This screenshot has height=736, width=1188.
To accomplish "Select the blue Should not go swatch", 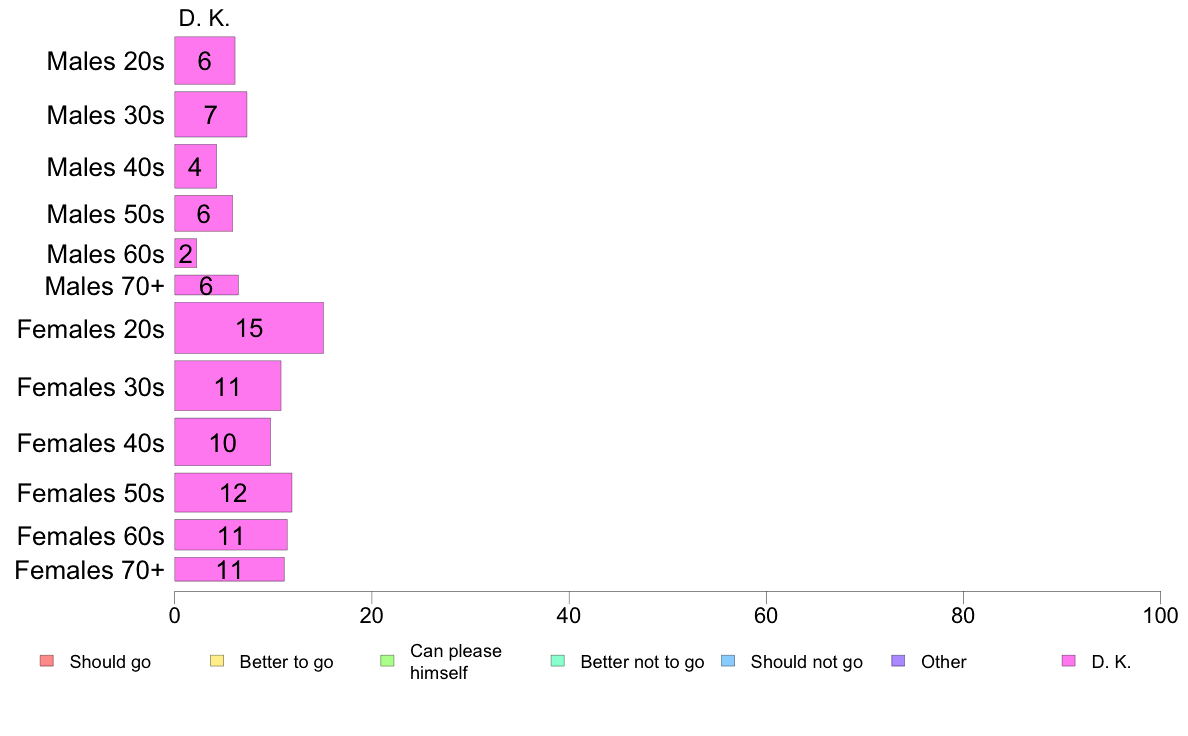I will 728,661.
